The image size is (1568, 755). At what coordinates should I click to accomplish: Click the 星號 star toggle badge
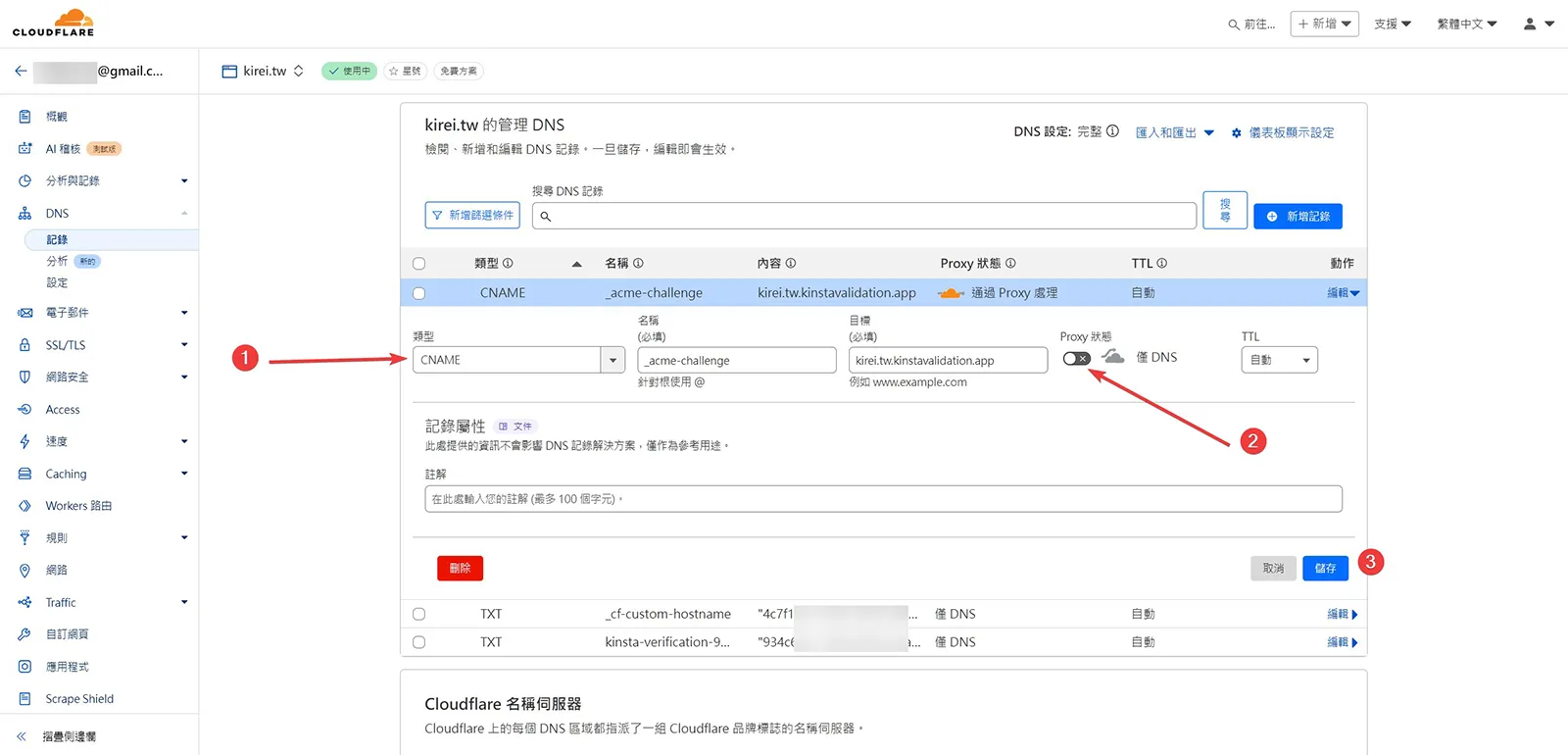(405, 71)
